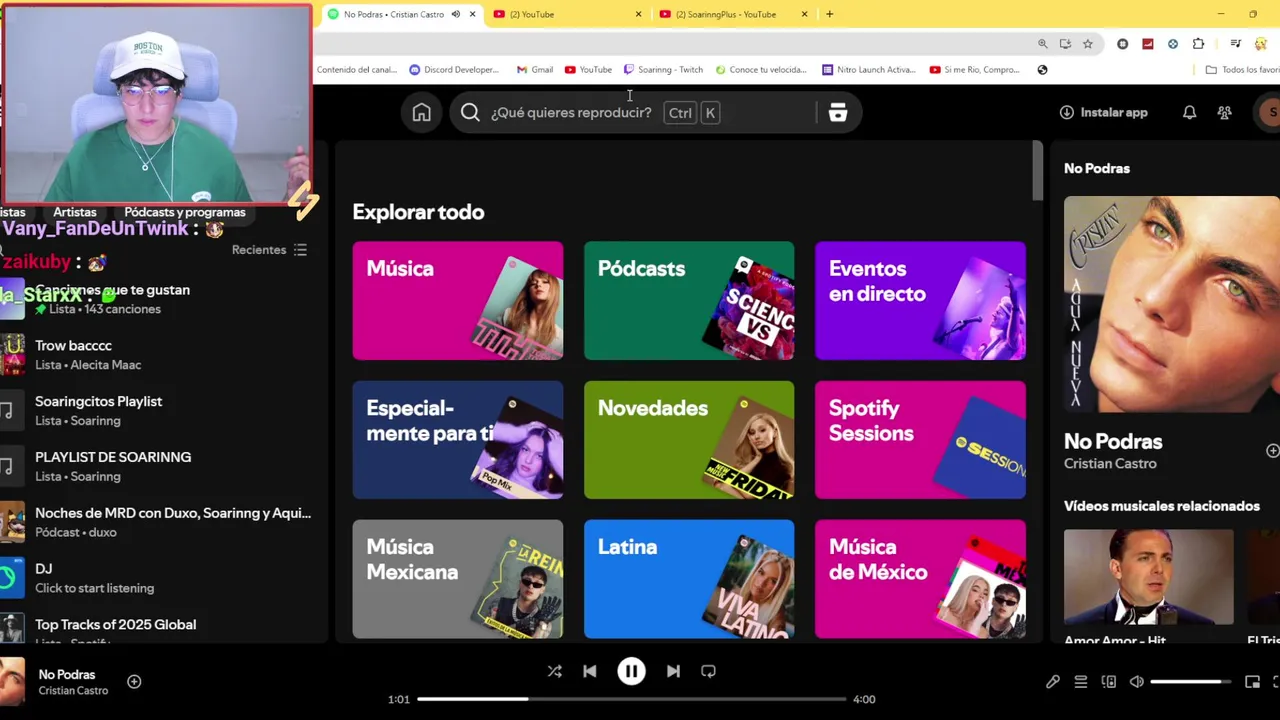Open the play queue icon
The height and width of the screenshot is (720, 1280).
click(x=1080, y=682)
